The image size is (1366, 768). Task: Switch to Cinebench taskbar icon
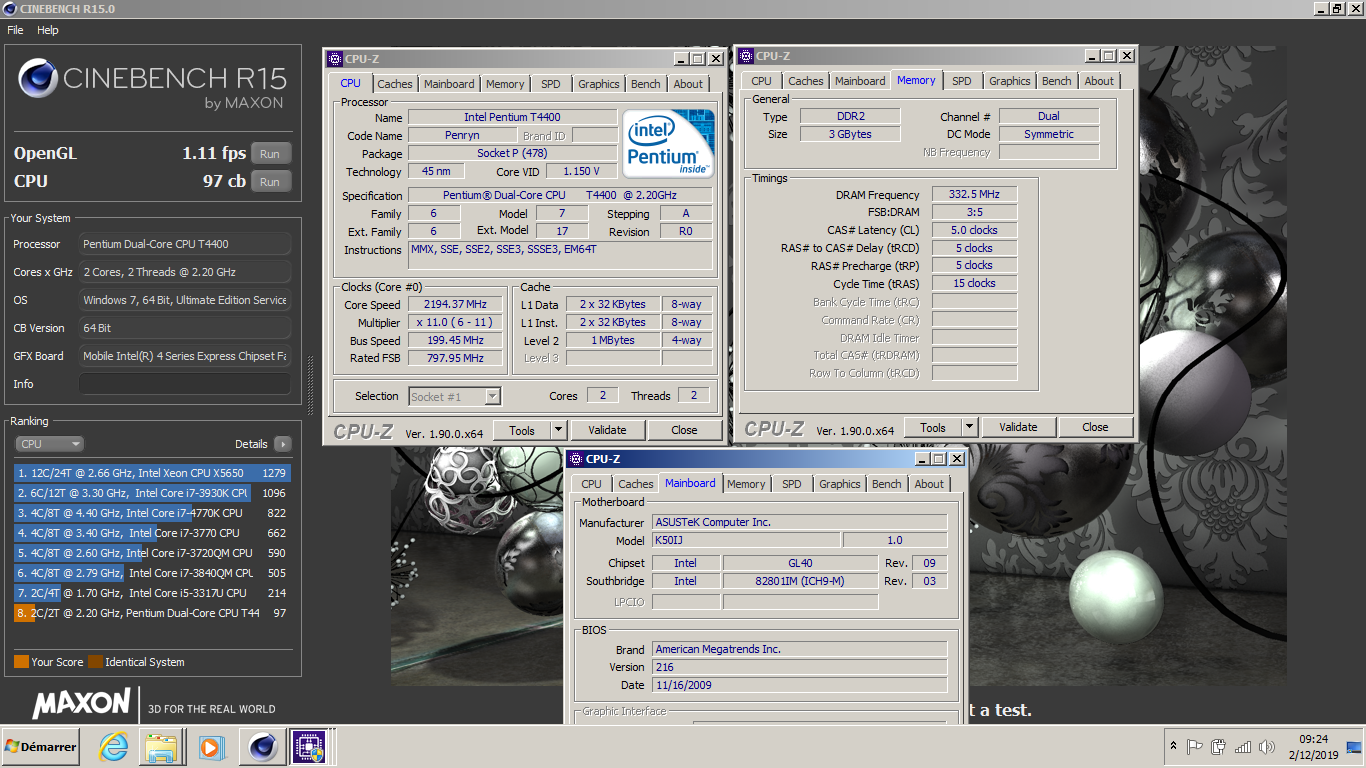click(263, 746)
